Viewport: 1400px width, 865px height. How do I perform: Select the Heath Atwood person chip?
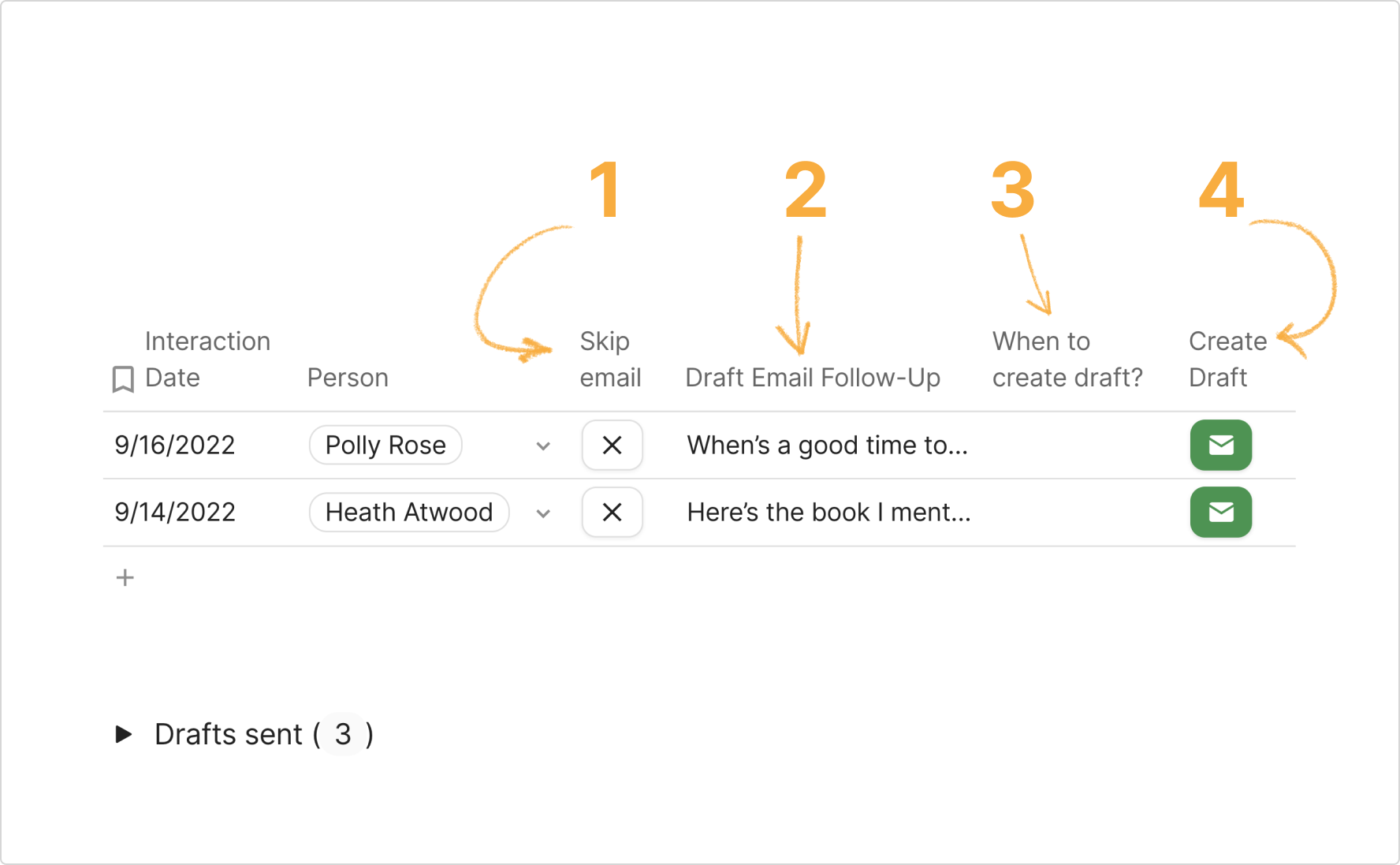pyautogui.click(x=409, y=512)
